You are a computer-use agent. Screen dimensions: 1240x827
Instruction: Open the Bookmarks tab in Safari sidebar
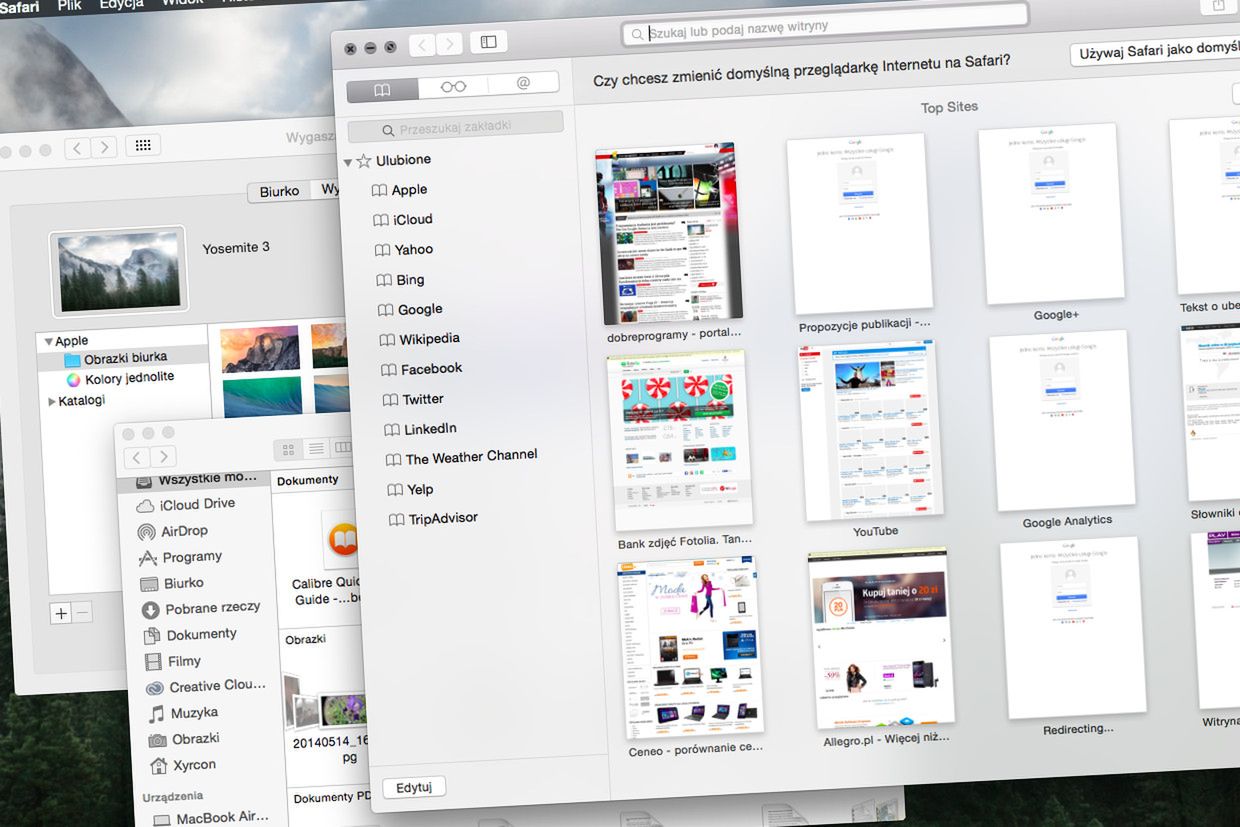(x=382, y=89)
